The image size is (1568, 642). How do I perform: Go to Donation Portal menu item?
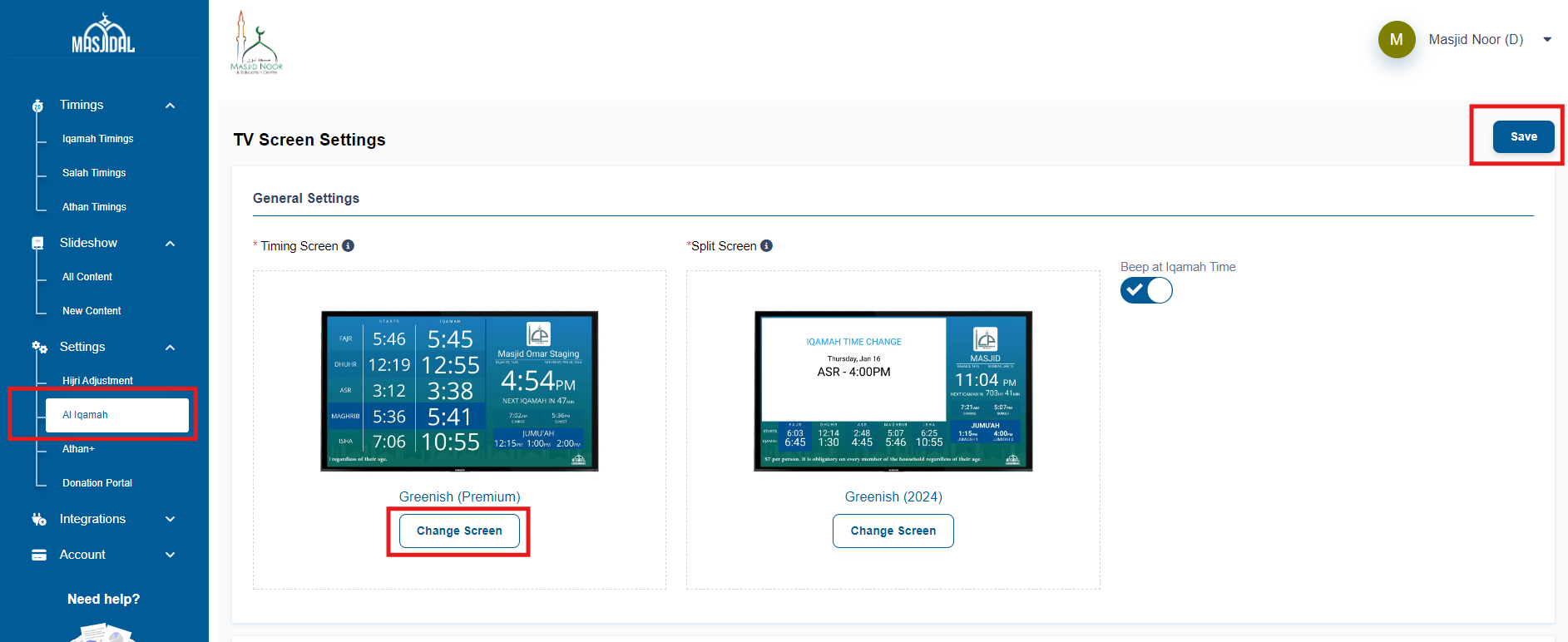[97, 483]
